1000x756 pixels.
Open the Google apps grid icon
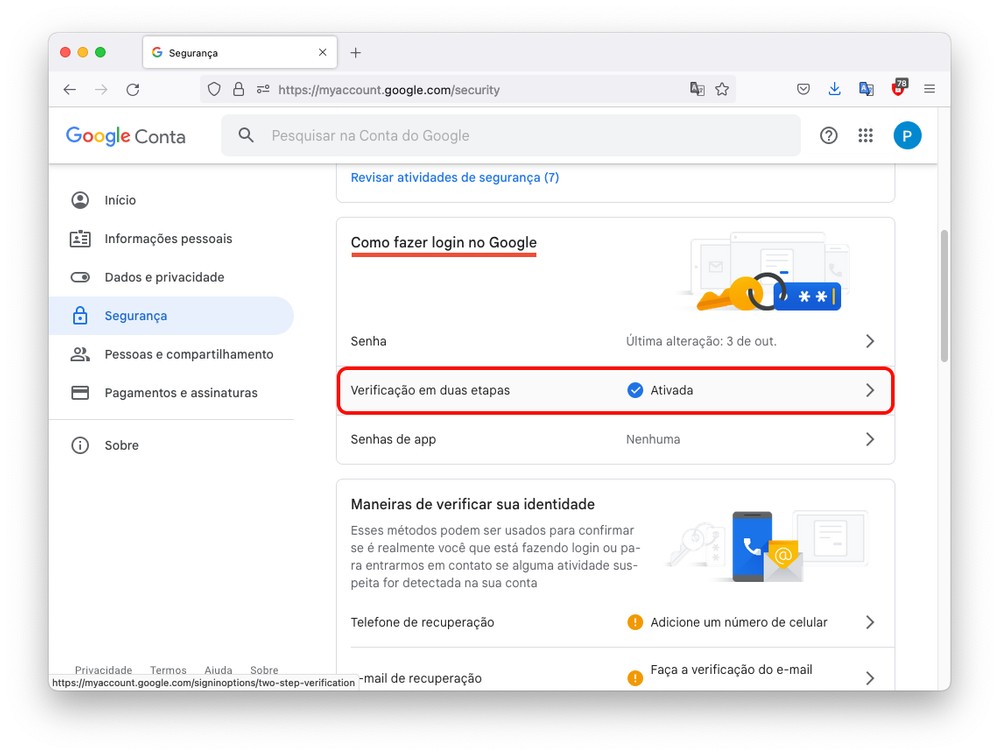866,136
